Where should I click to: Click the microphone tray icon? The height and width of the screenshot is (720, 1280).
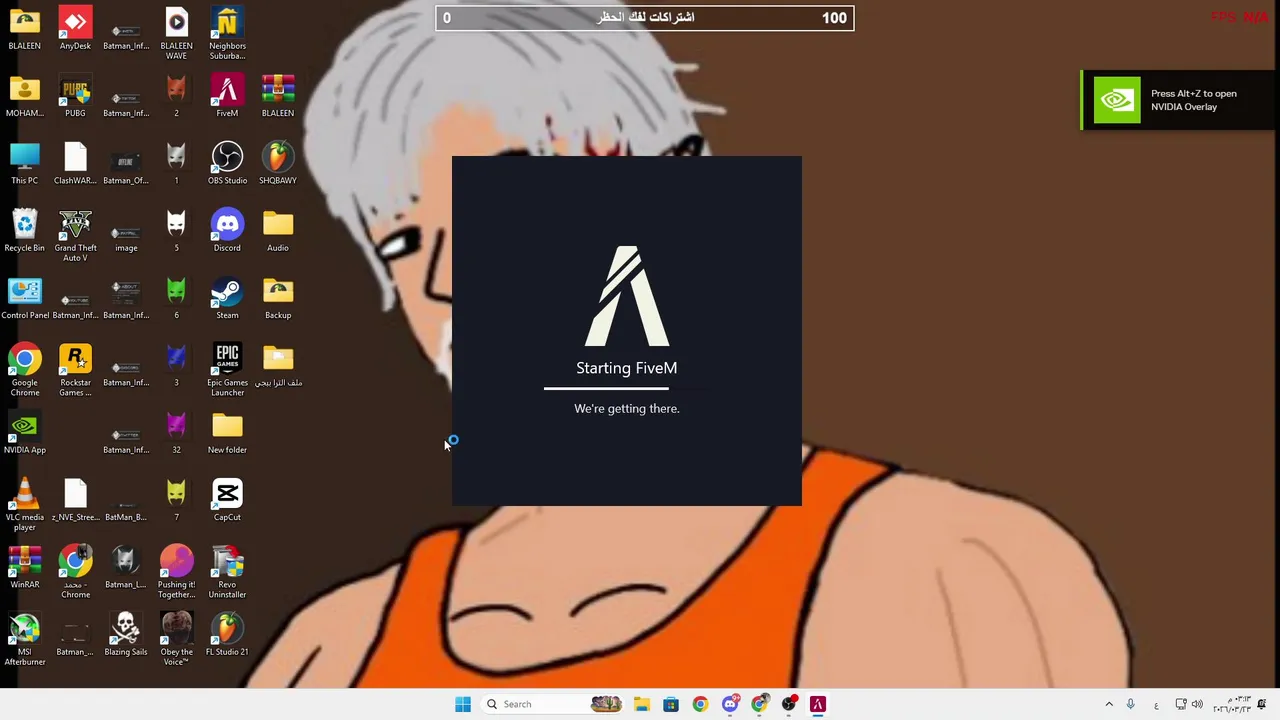(x=1130, y=704)
